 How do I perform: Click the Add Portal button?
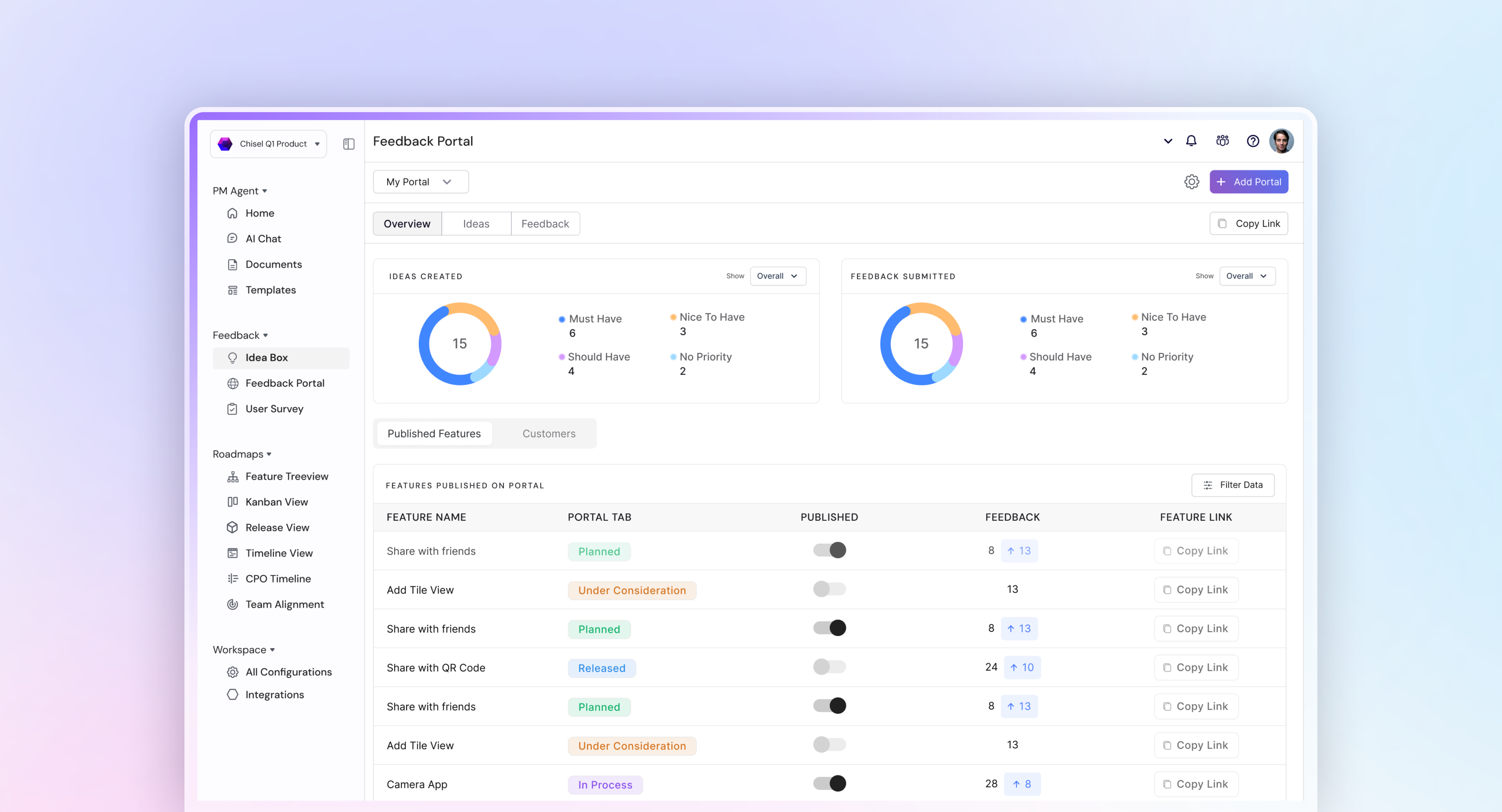tap(1248, 182)
